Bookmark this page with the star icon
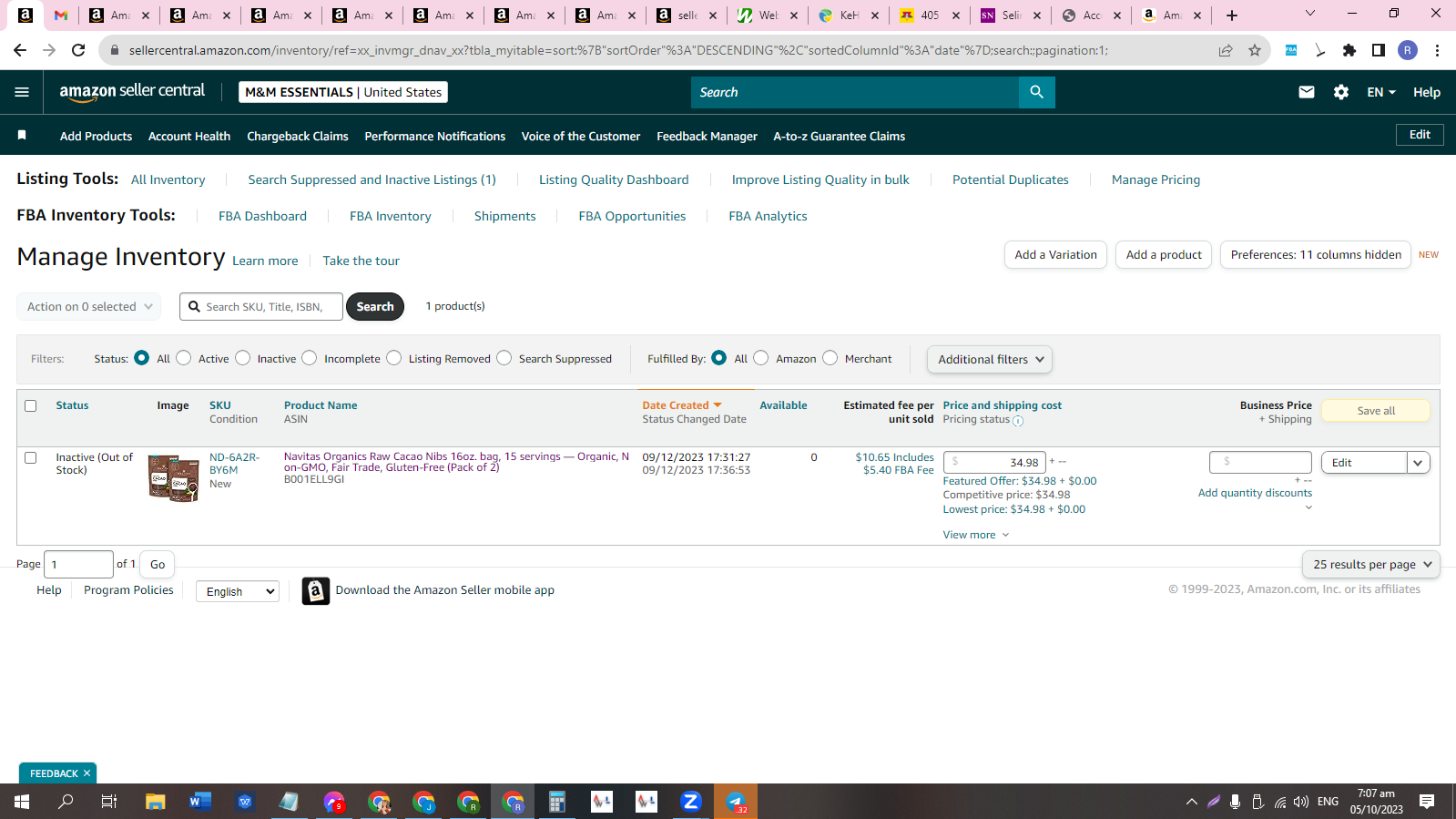 coord(1255,50)
